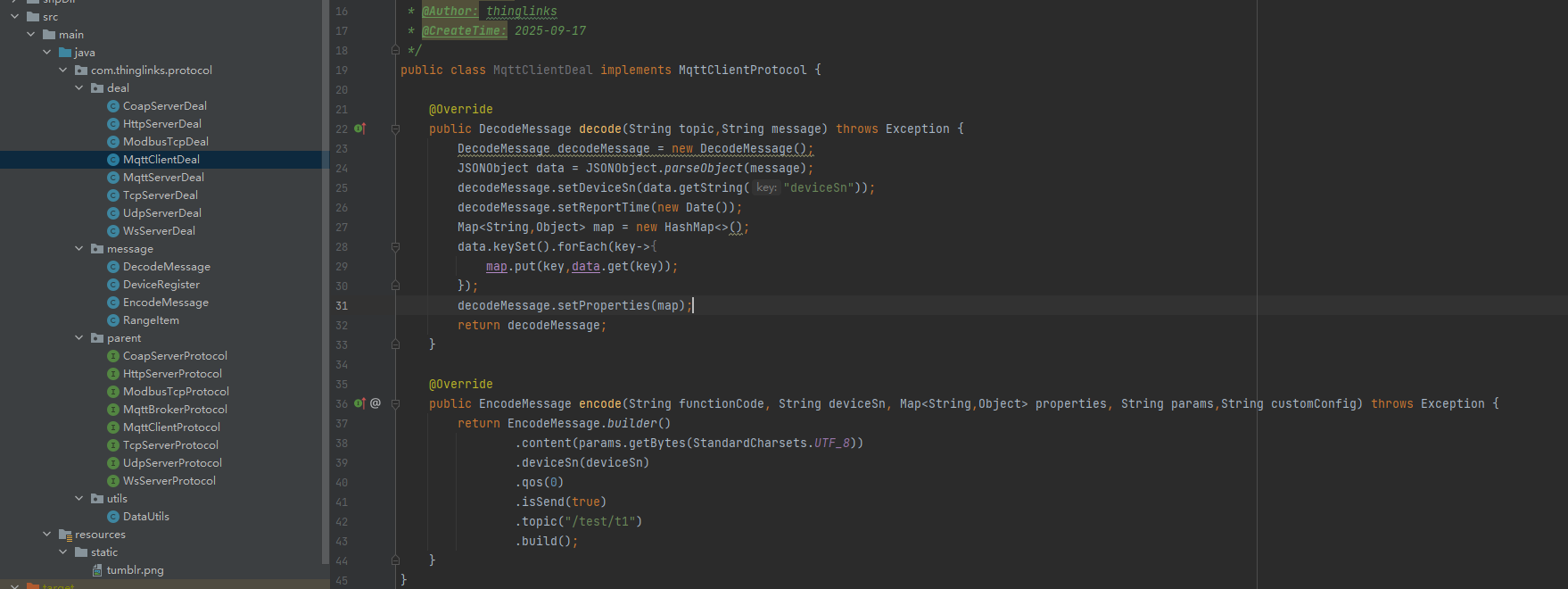Toggle fold marker for encode method on line 36

pyautogui.click(x=395, y=403)
